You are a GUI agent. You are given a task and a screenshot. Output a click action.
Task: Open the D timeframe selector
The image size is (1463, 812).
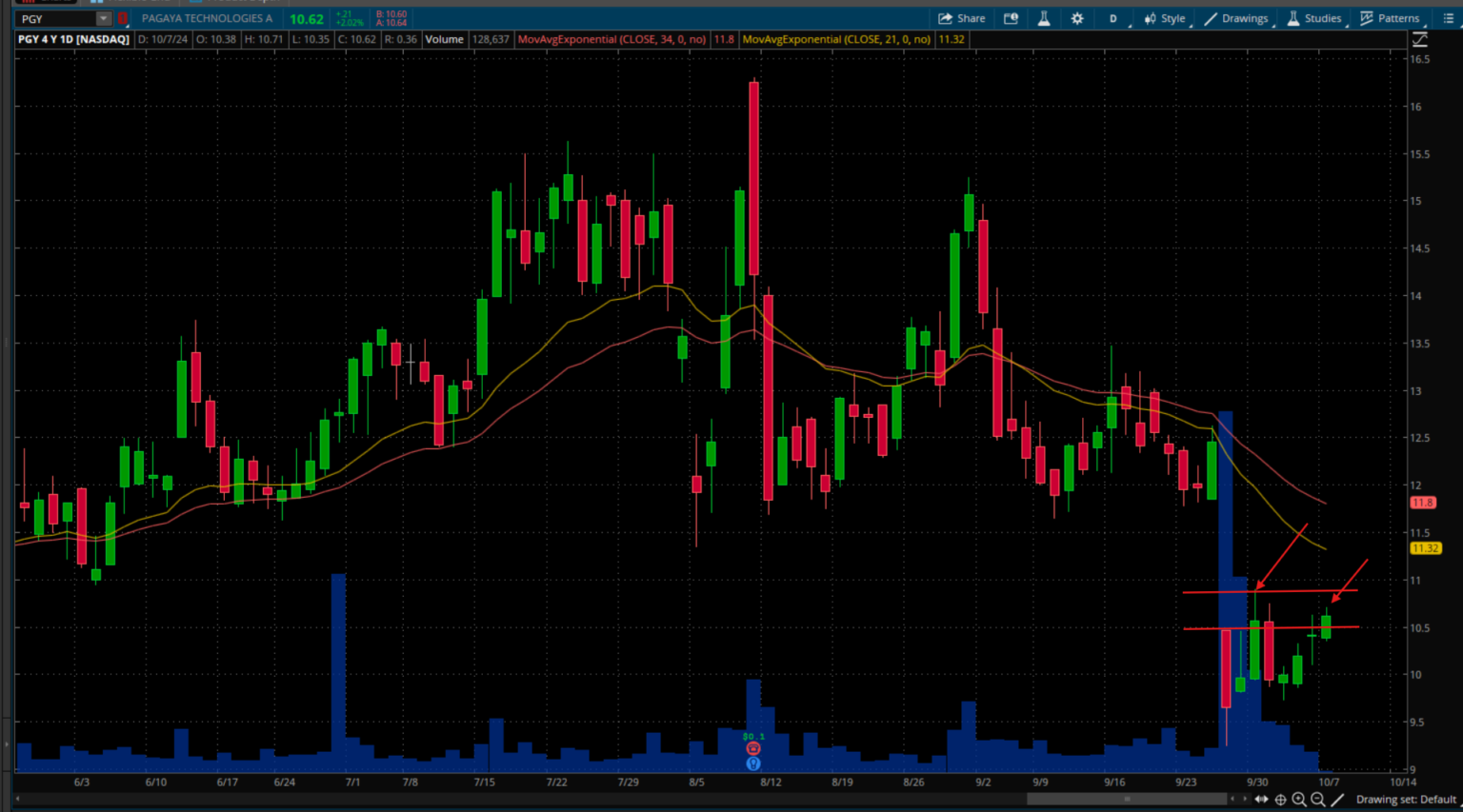[x=1112, y=18]
